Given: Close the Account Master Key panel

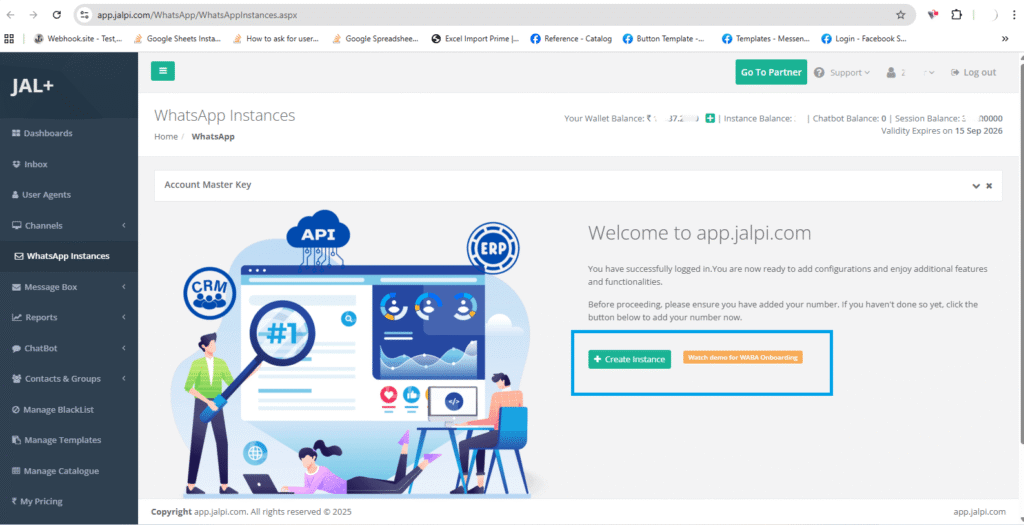Looking at the screenshot, I should (x=989, y=186).
